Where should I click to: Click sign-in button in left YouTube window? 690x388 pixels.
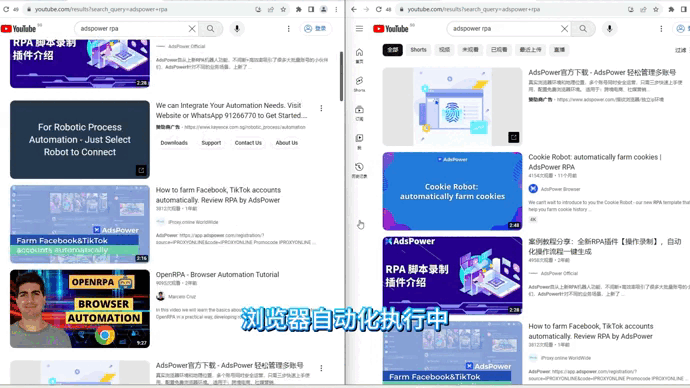[x=316, y=29]
